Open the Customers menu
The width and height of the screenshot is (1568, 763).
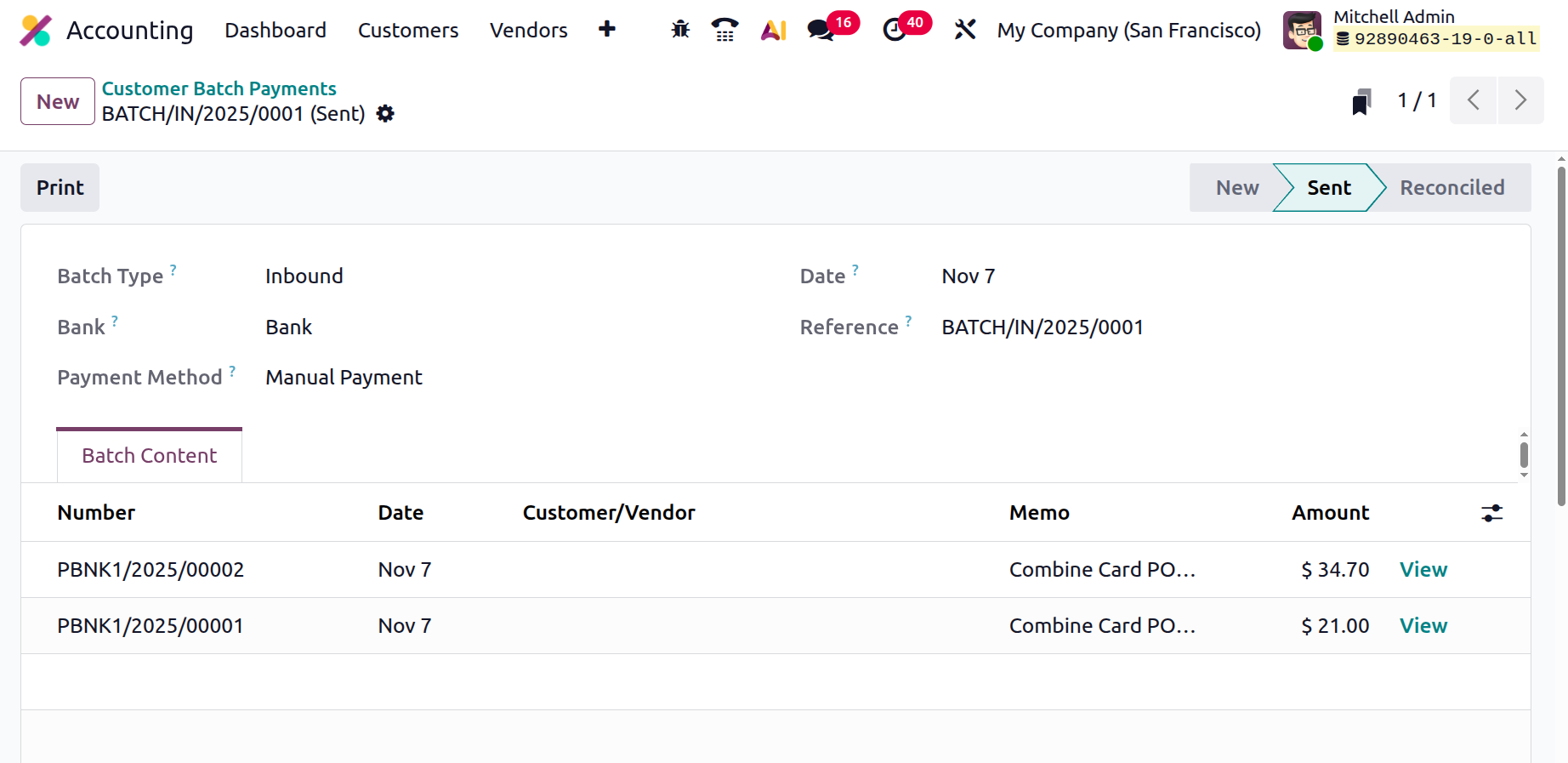tap(407, 31)
